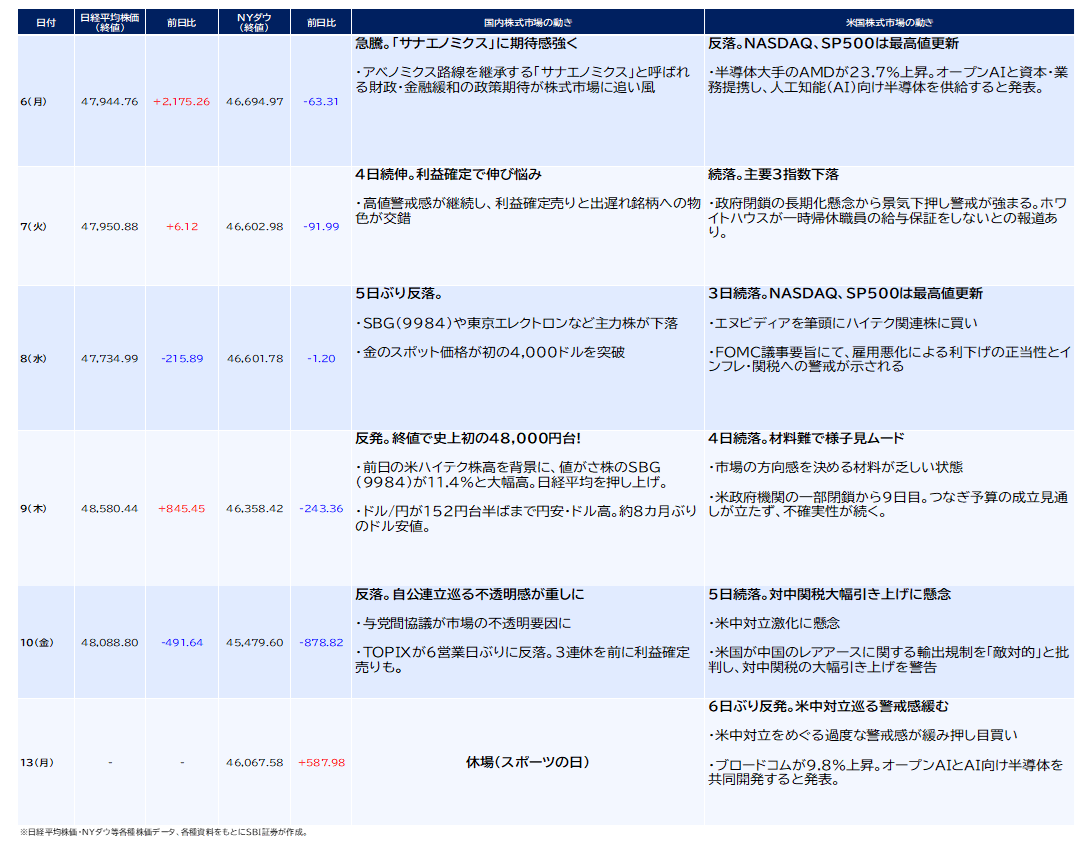Click the -215.89 change value
Viewport: 1076px width, 845px height.
tap(181, 358)
